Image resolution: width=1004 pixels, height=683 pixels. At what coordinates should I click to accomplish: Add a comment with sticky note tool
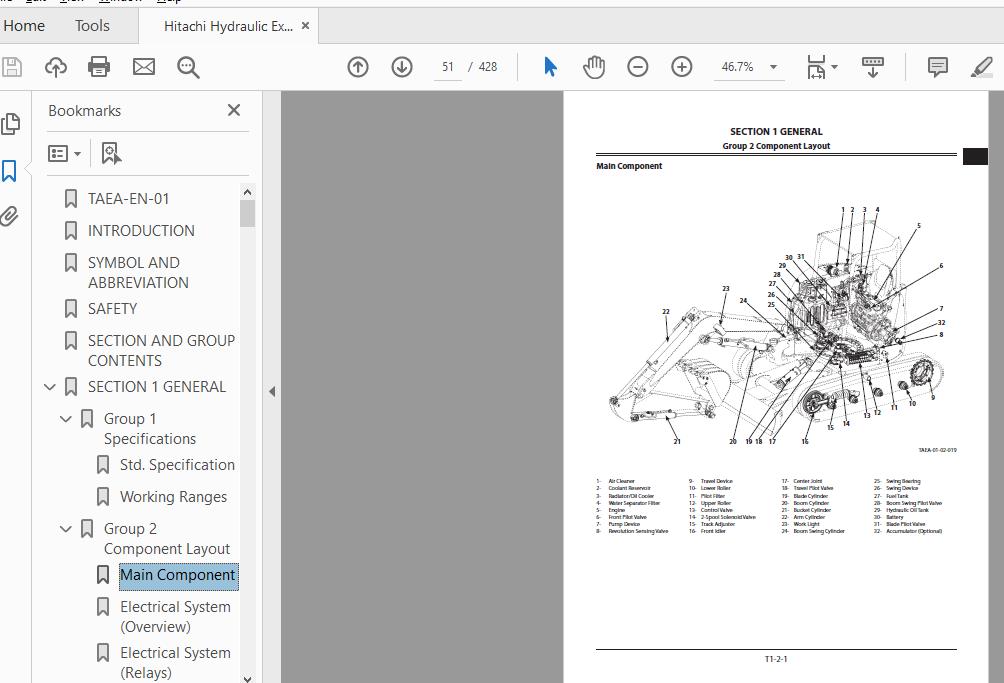click(938, 67)
